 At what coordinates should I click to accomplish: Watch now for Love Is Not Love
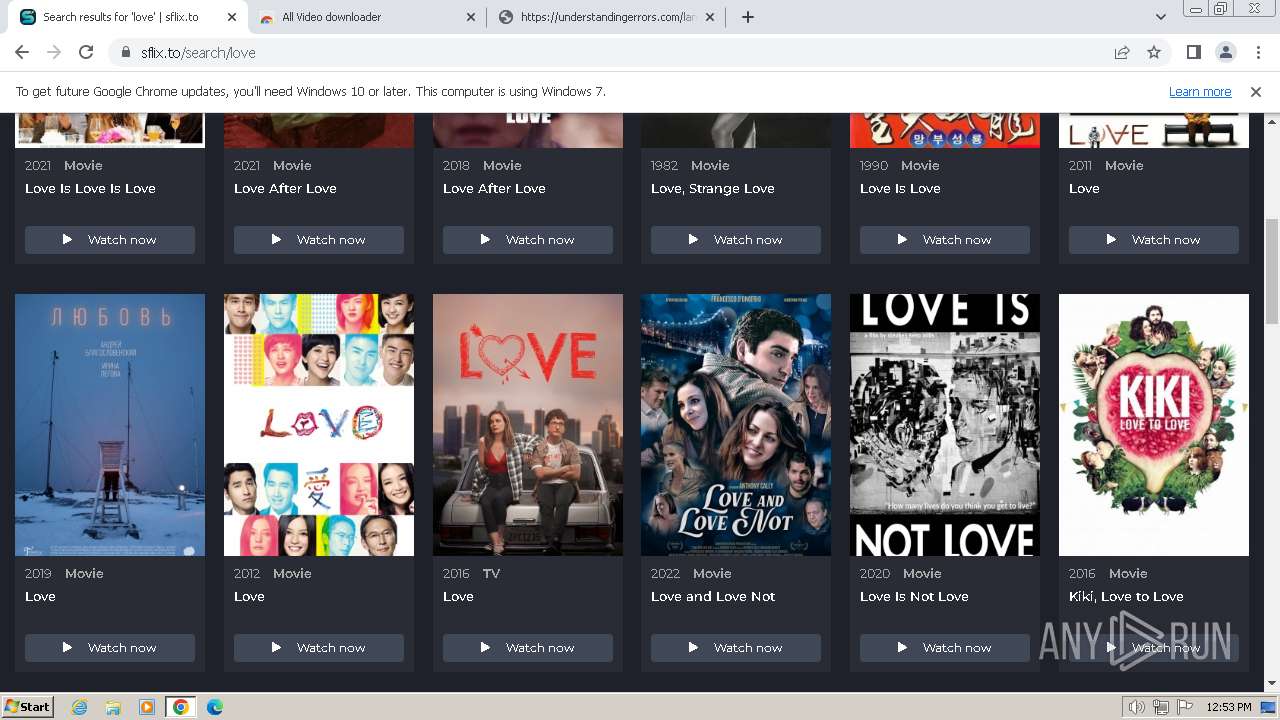click(945, 648)
